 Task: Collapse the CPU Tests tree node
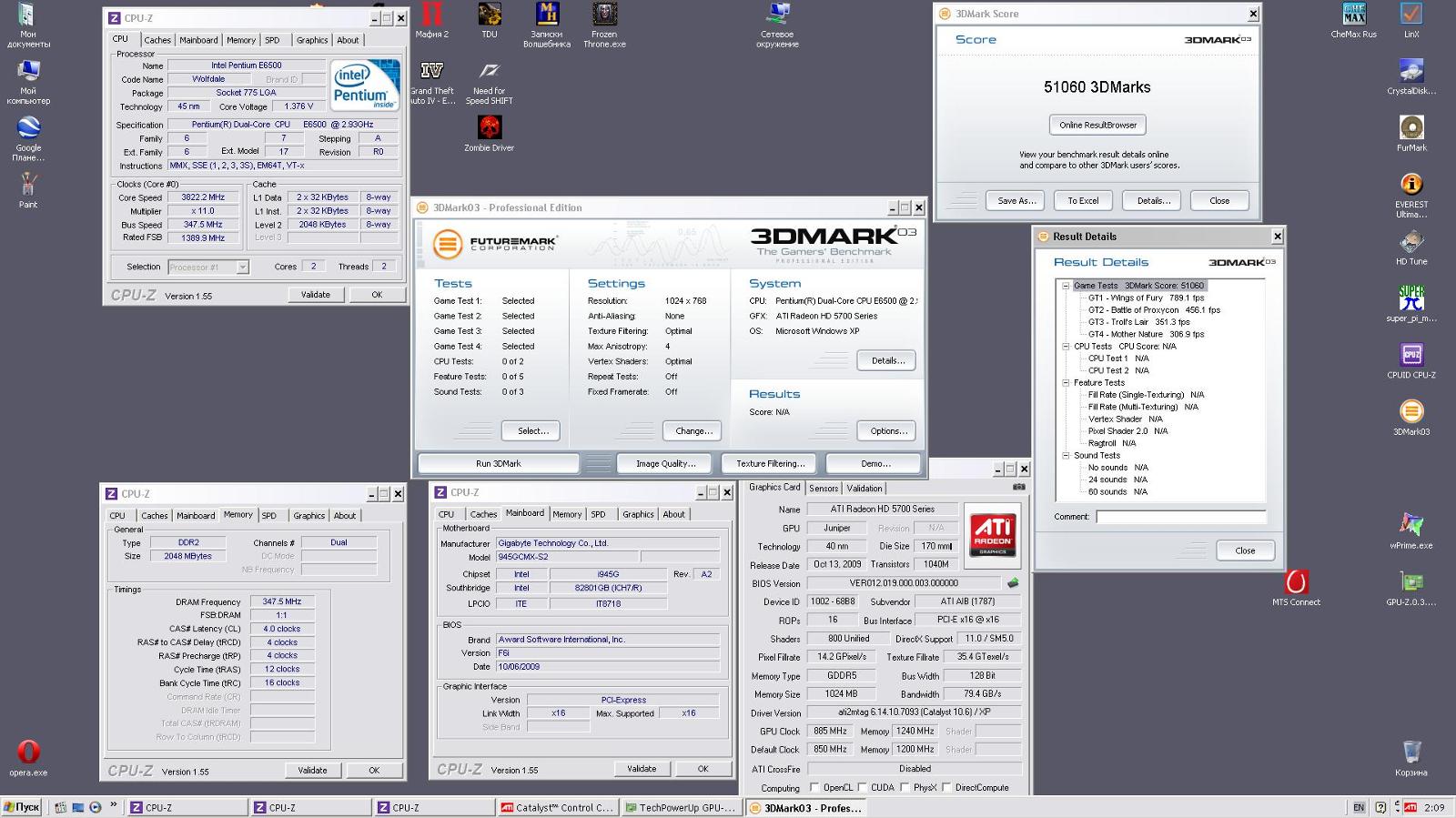(1066, 346)
